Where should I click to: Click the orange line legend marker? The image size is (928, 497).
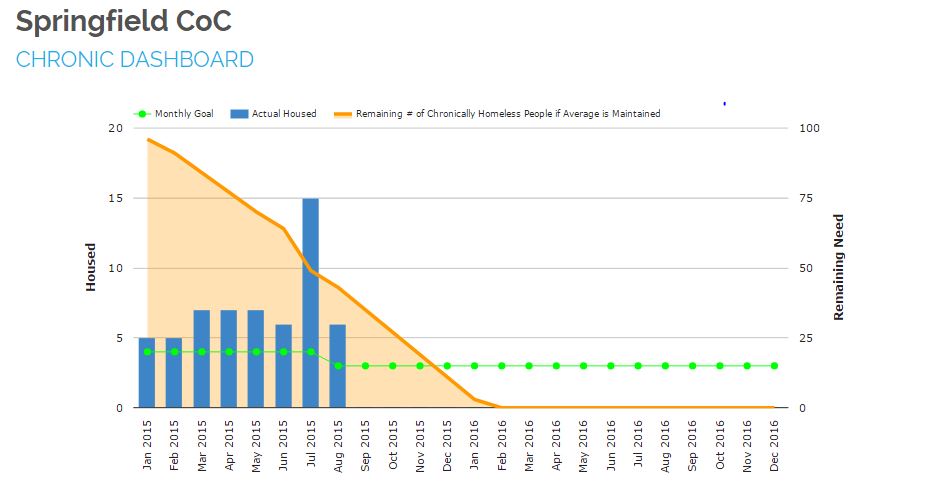click(x=340, y=114)
